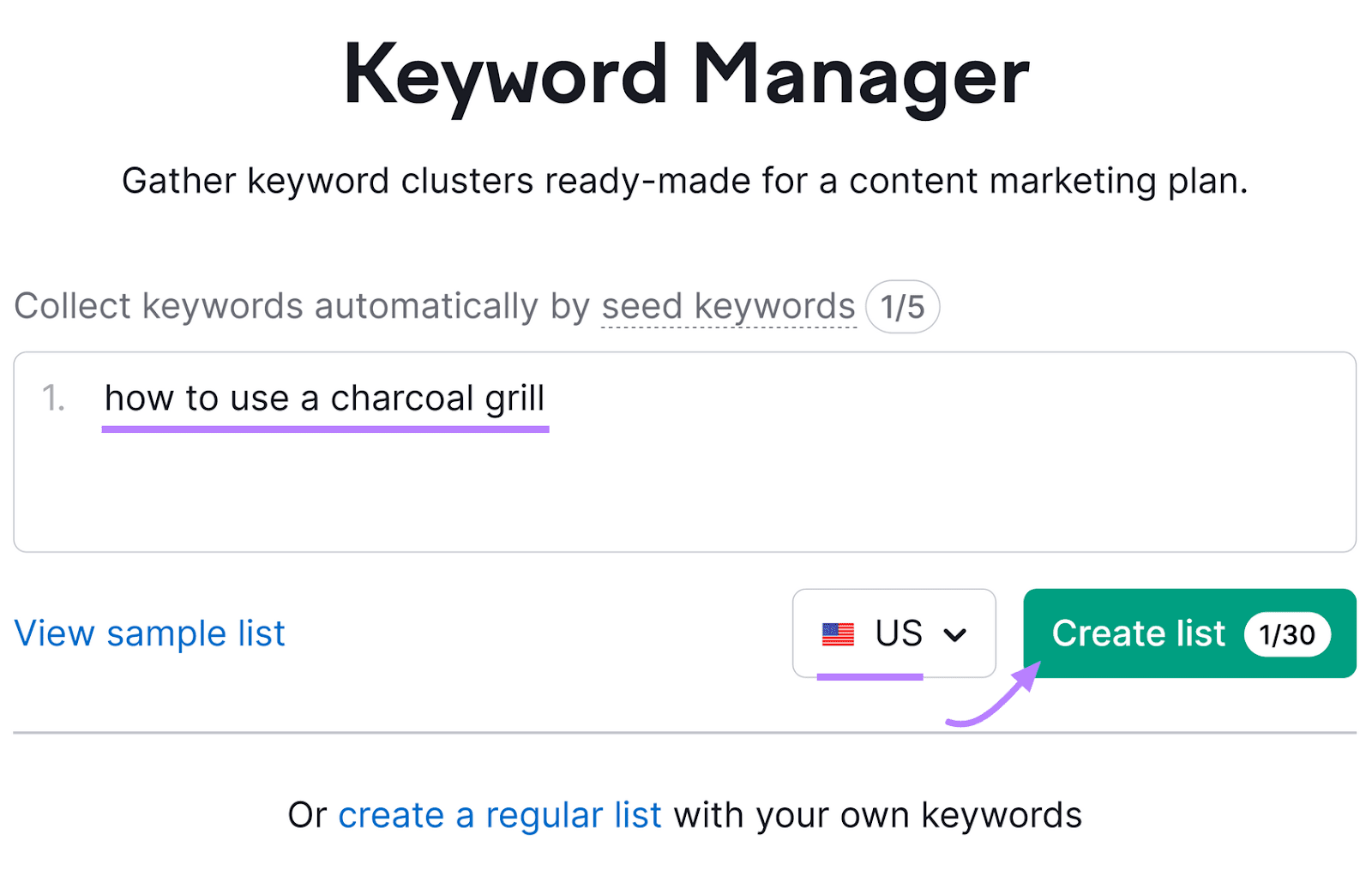The image size is (1372, 870).
Task: Click the seed keywords dotted-underline term
Action: click(x=725, y=306)
